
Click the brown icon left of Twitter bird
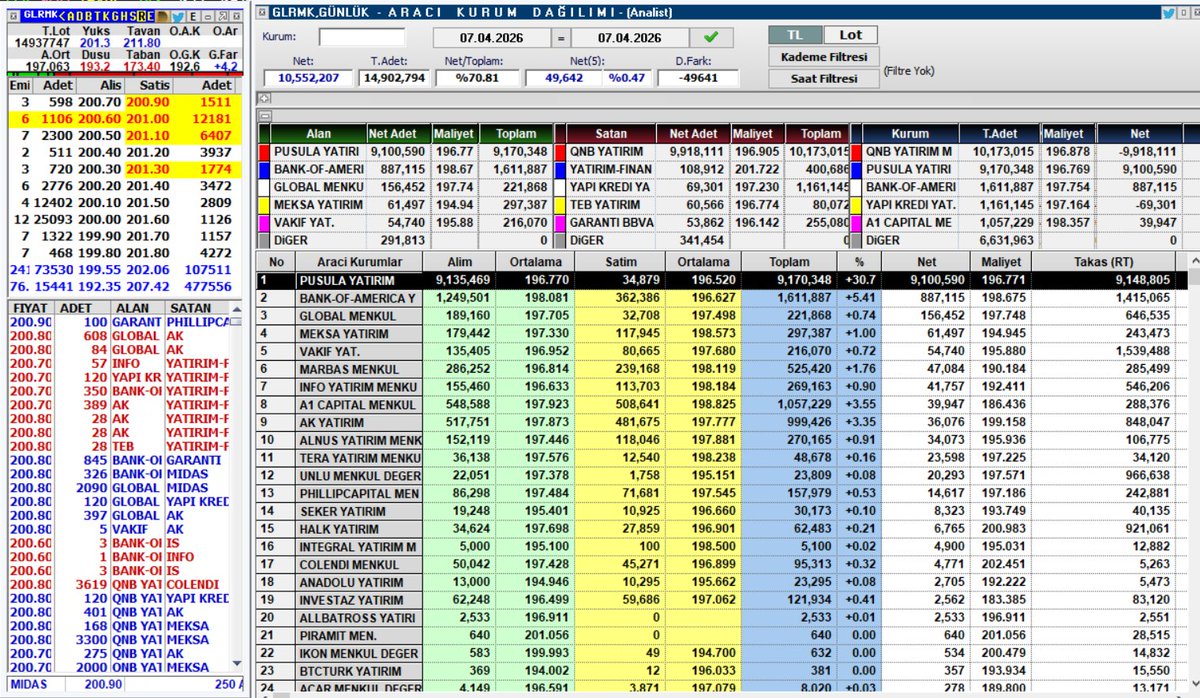[x=163, y=16]
